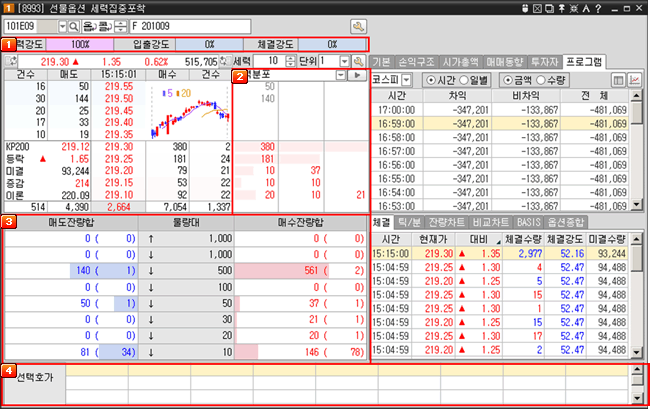Open the 코스피 market dropdown

(405, 79)
